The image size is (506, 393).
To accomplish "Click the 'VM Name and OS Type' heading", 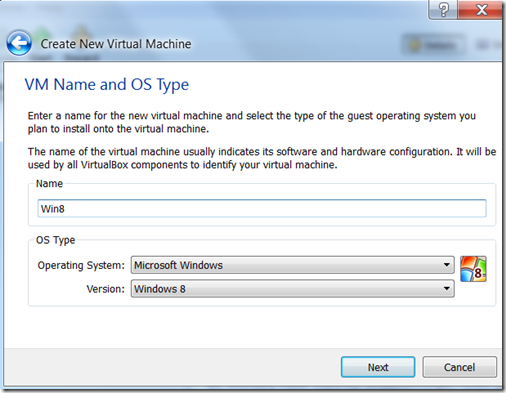I will [x=107, y=85].
